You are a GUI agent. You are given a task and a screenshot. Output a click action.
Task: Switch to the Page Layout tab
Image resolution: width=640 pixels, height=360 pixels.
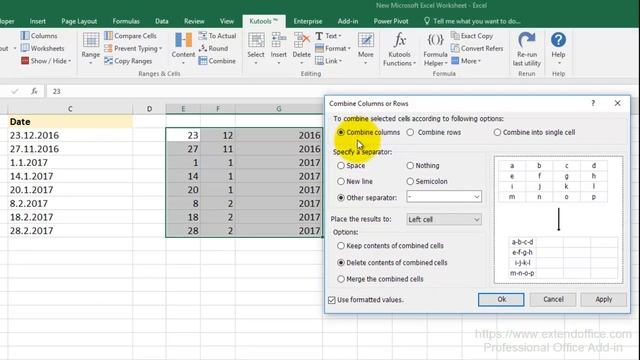[x=79, y=21]
